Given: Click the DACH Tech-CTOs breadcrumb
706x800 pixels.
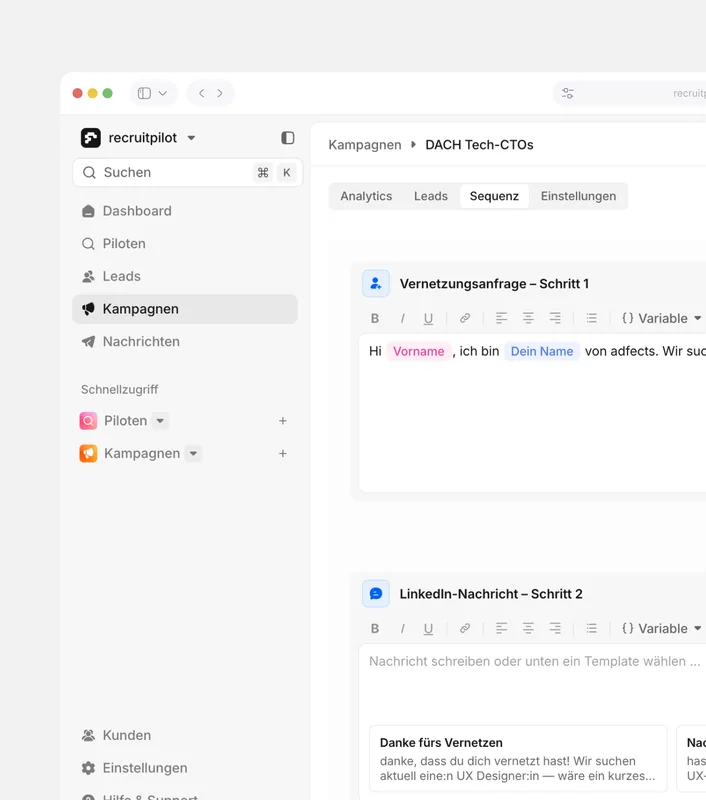Looking at the screenshot, I should click(x=479, y=145).
